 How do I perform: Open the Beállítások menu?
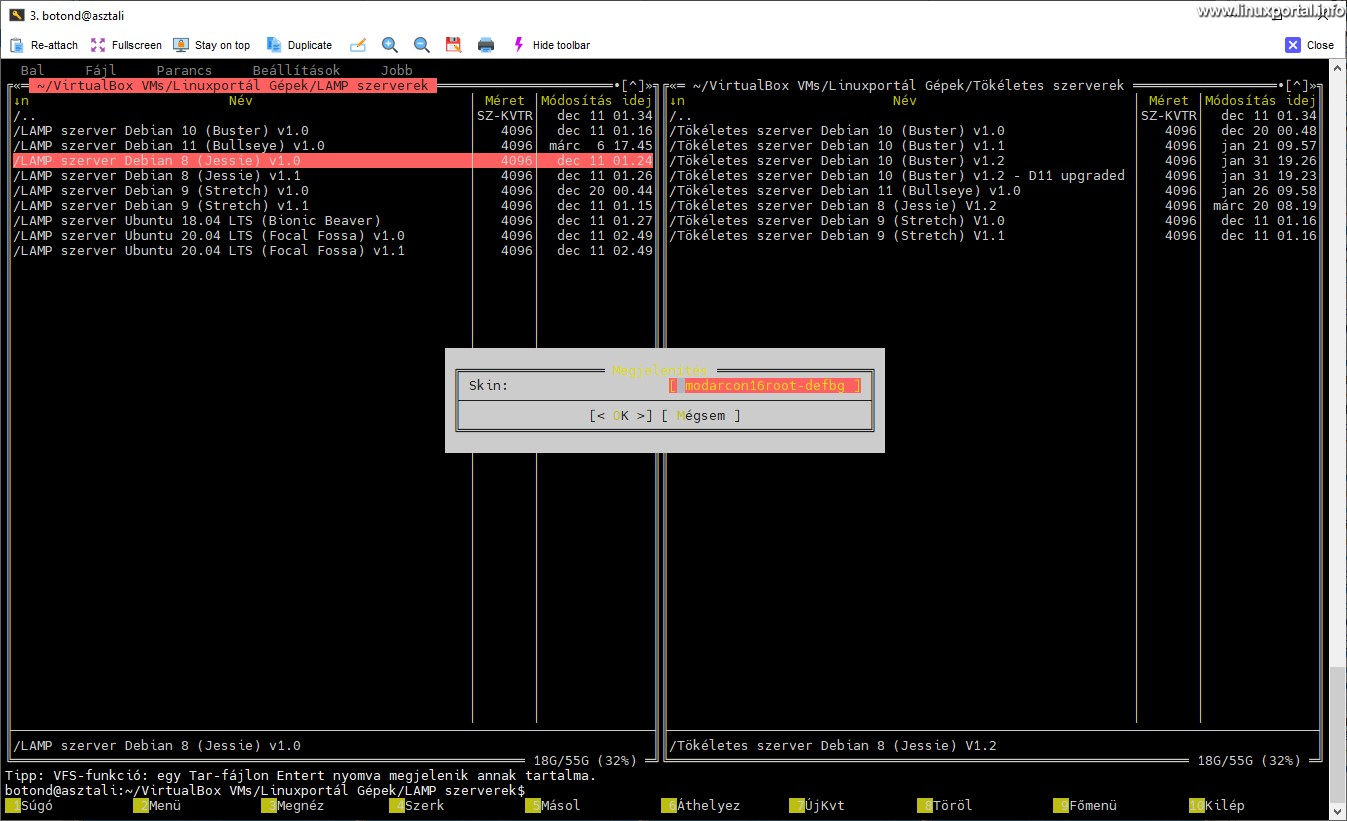coord(296,69)
